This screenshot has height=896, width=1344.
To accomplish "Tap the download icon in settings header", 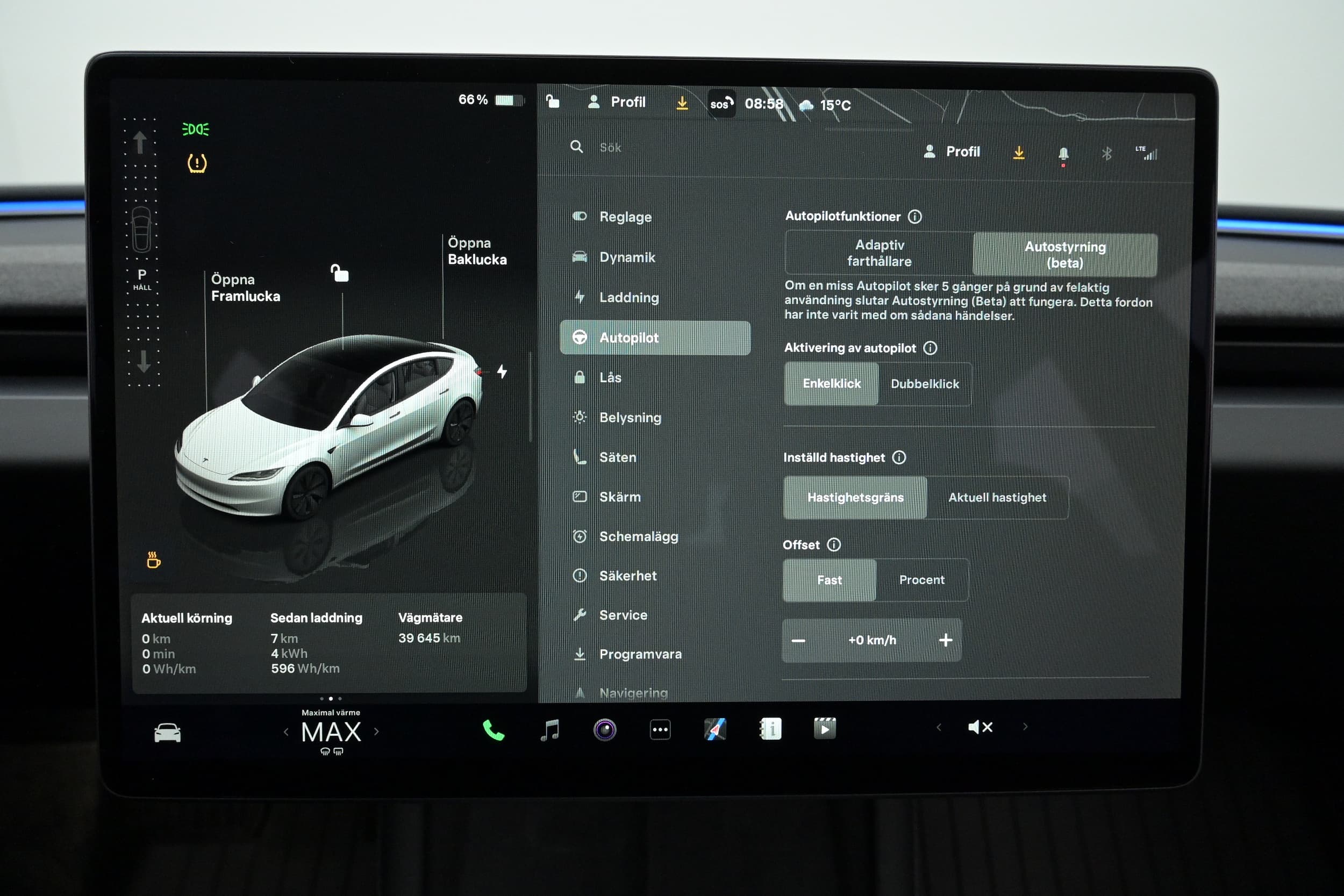I will pos(1018,153).
